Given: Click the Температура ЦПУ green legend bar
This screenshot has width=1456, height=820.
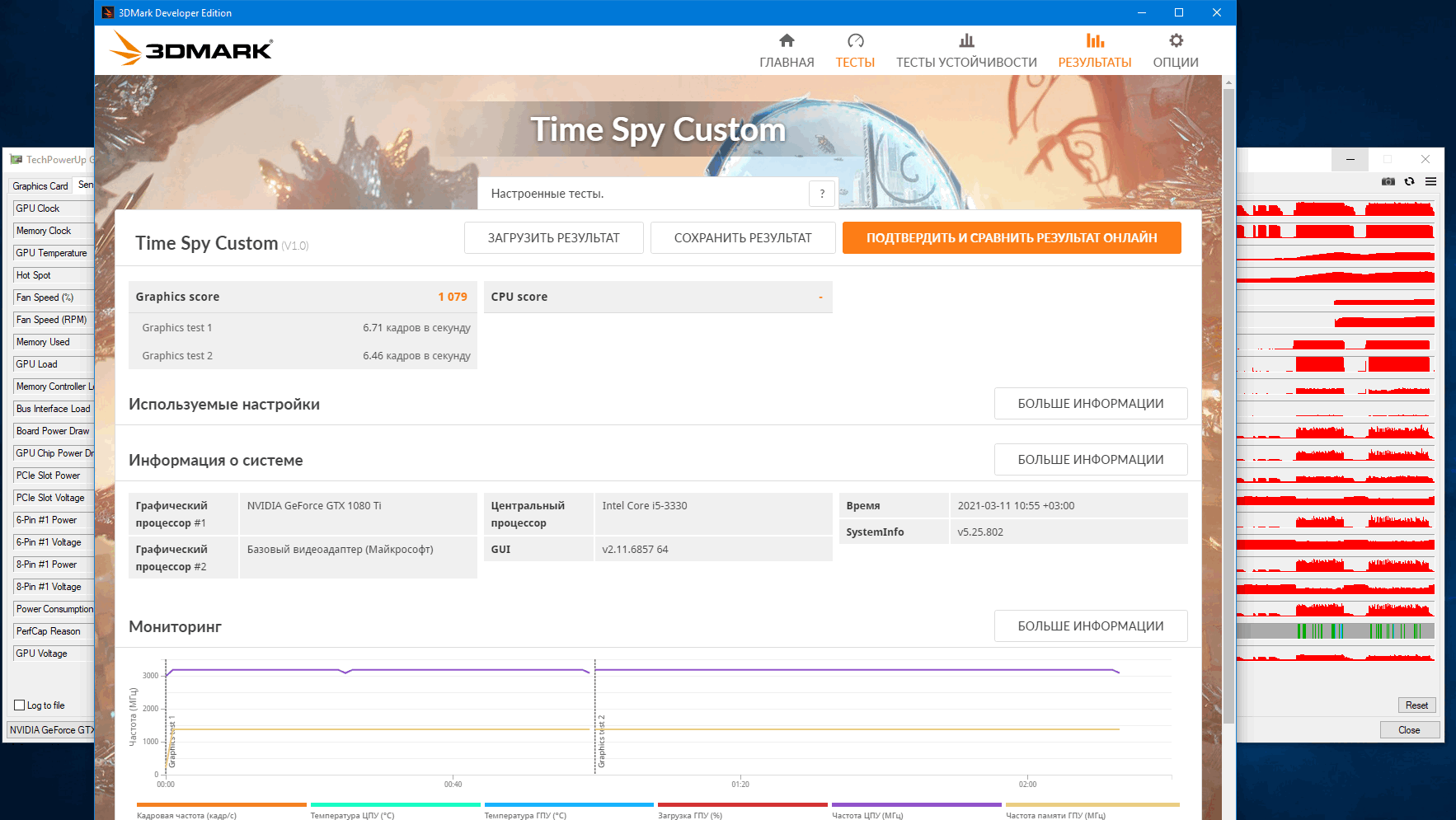Looking at the screenshot, I should (395, 804).
